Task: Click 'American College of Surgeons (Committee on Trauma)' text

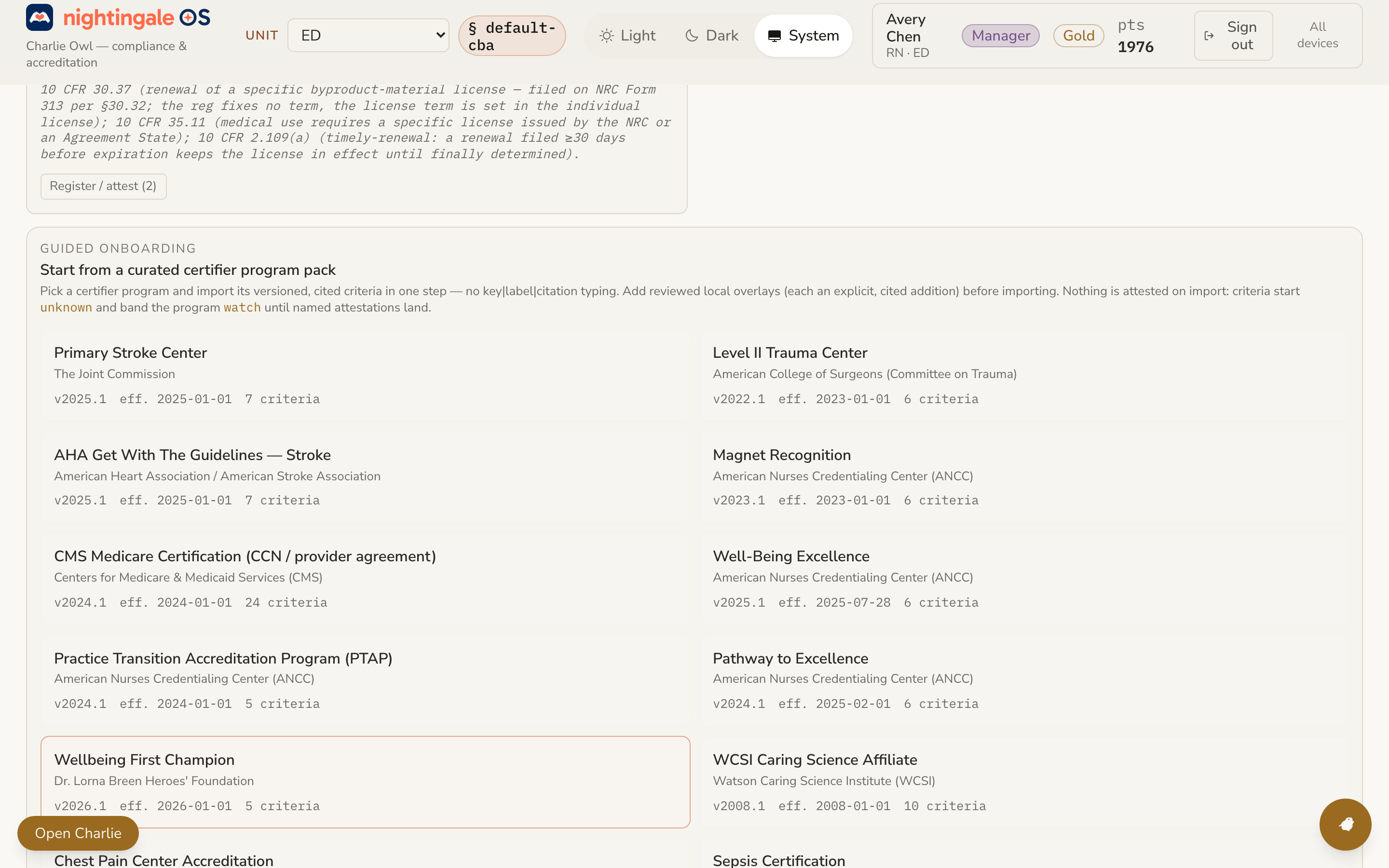Action: coord(864,374)
